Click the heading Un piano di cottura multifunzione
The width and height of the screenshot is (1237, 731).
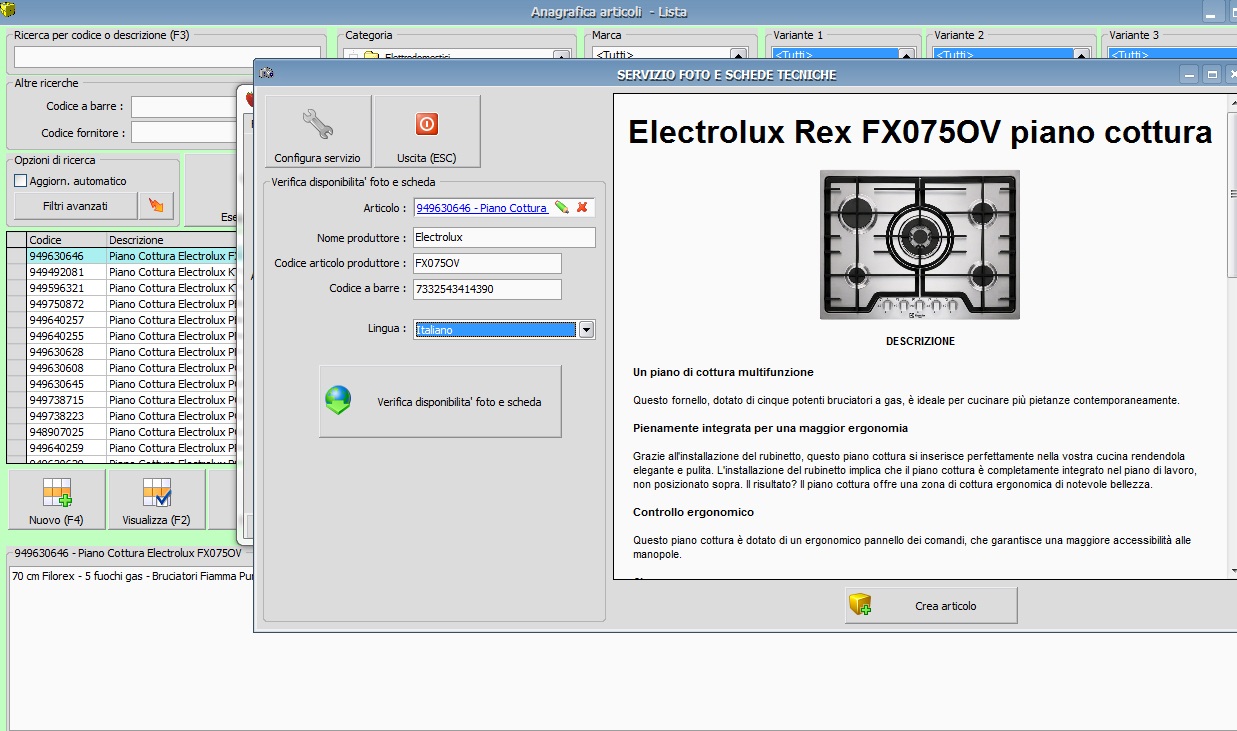tap(723, 372)
